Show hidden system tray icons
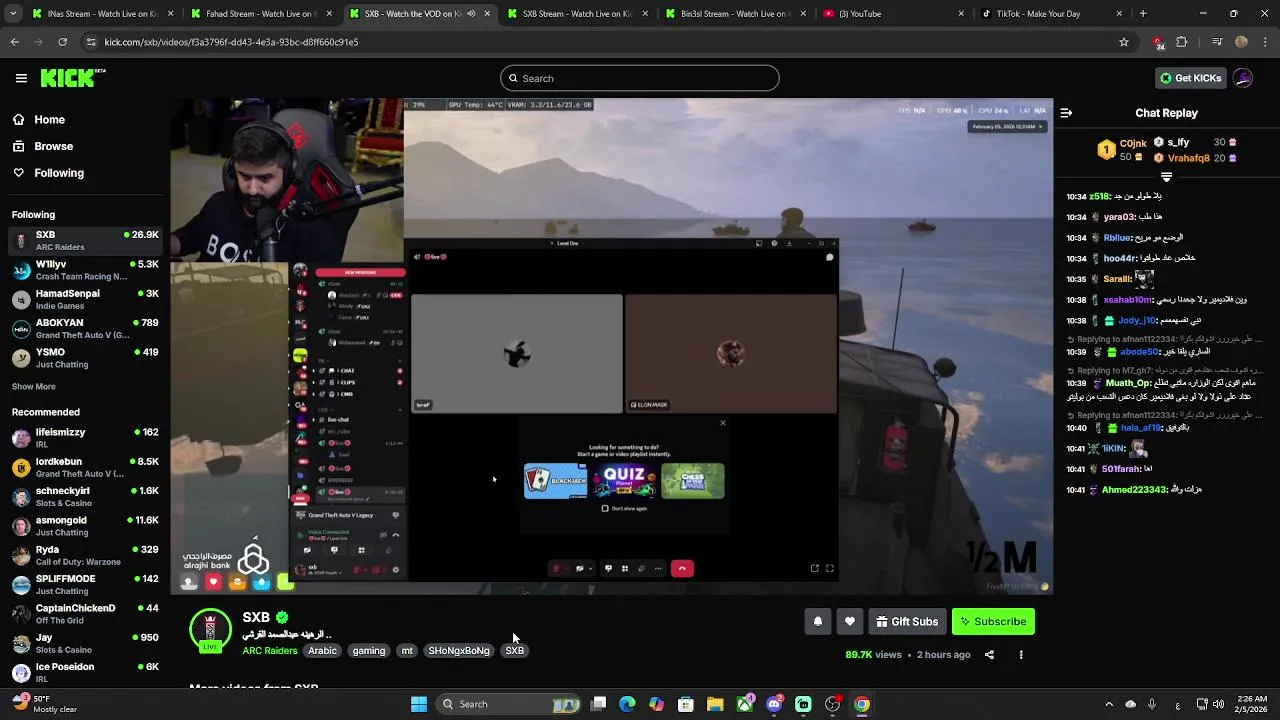The width and height of the screenshot is (1280, 720). point(1110,704)
